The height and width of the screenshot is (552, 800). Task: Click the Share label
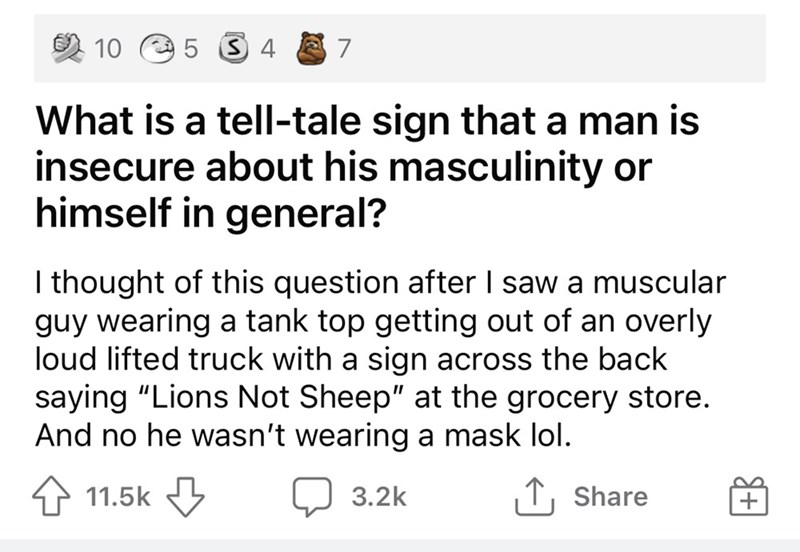(610, 496)
